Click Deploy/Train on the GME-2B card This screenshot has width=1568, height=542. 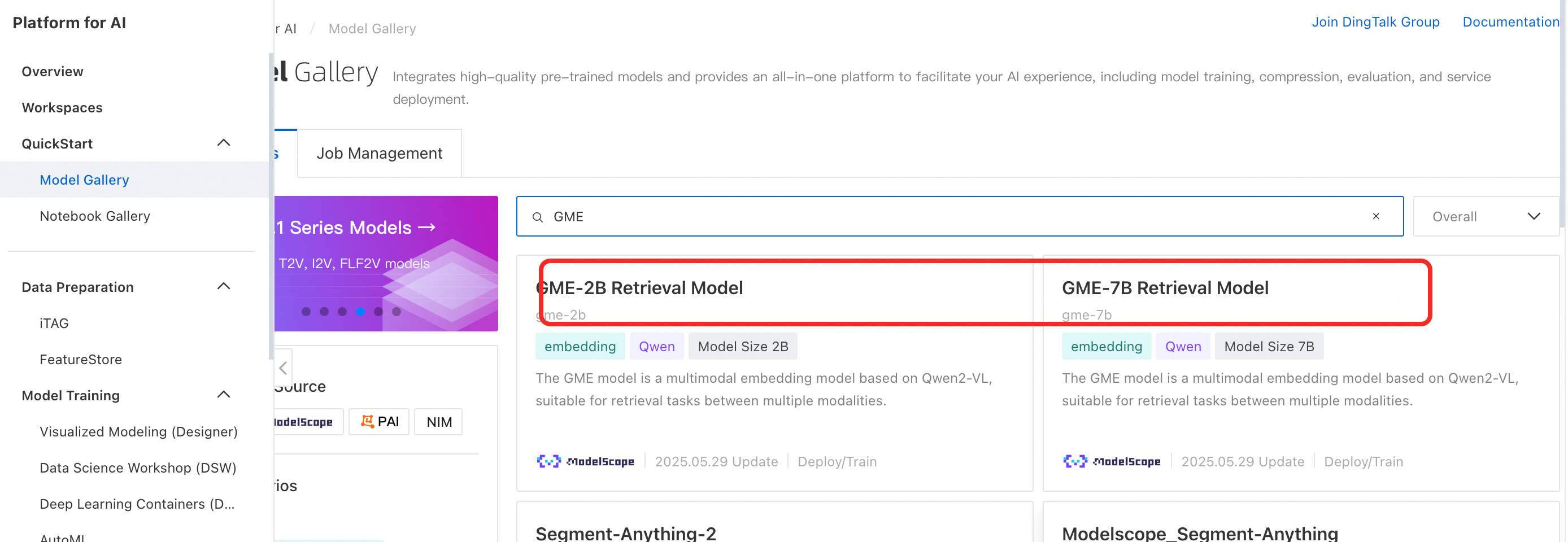click(x=837, y=462)
